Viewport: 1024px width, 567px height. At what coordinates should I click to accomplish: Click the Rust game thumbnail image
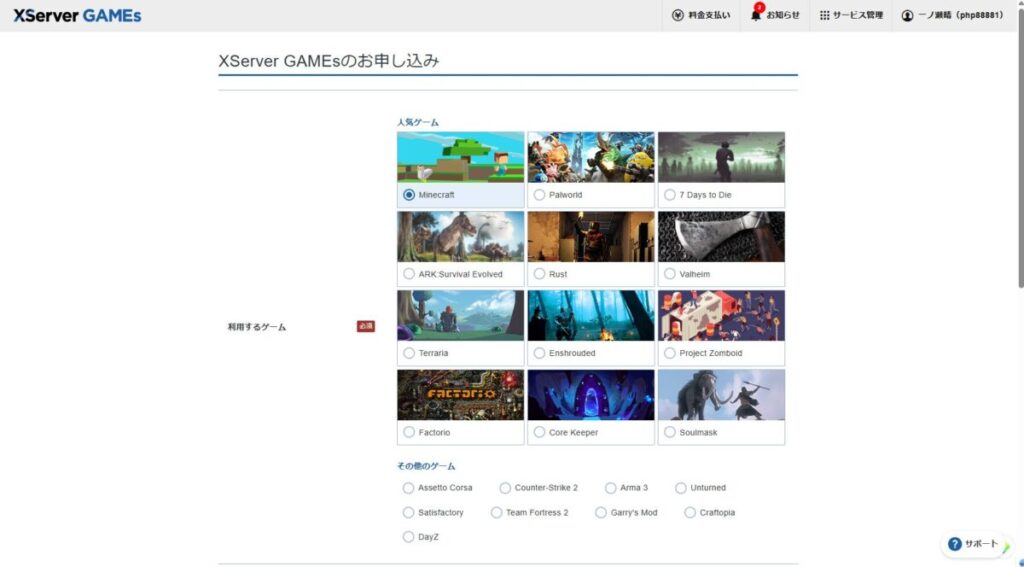click(x=591, y=236)
